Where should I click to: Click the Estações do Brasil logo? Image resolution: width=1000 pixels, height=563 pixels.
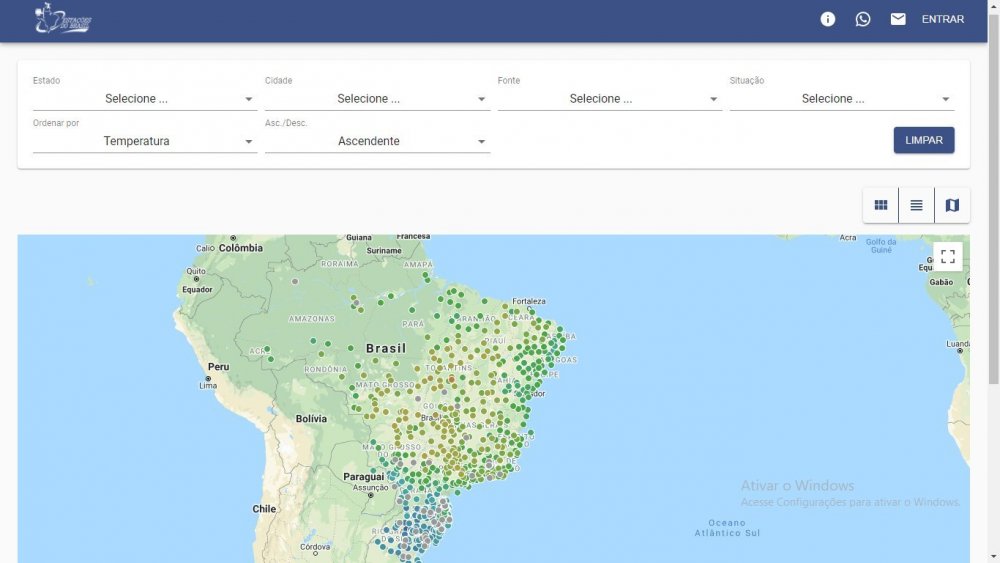[x=63, y=18]
